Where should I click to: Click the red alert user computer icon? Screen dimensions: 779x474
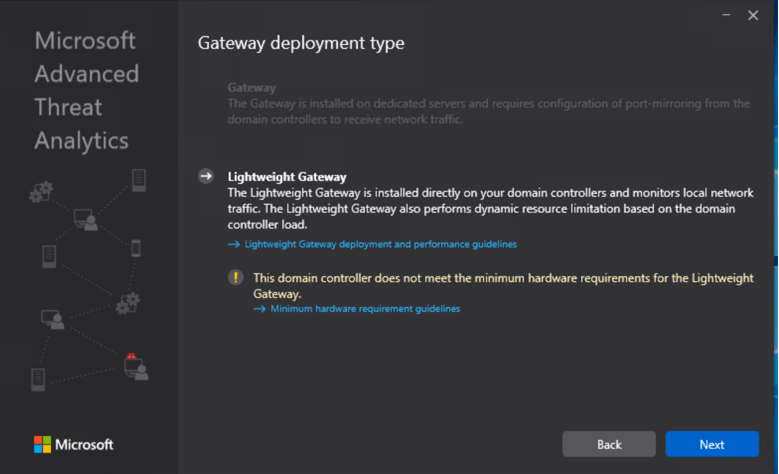tap(135, 366)
